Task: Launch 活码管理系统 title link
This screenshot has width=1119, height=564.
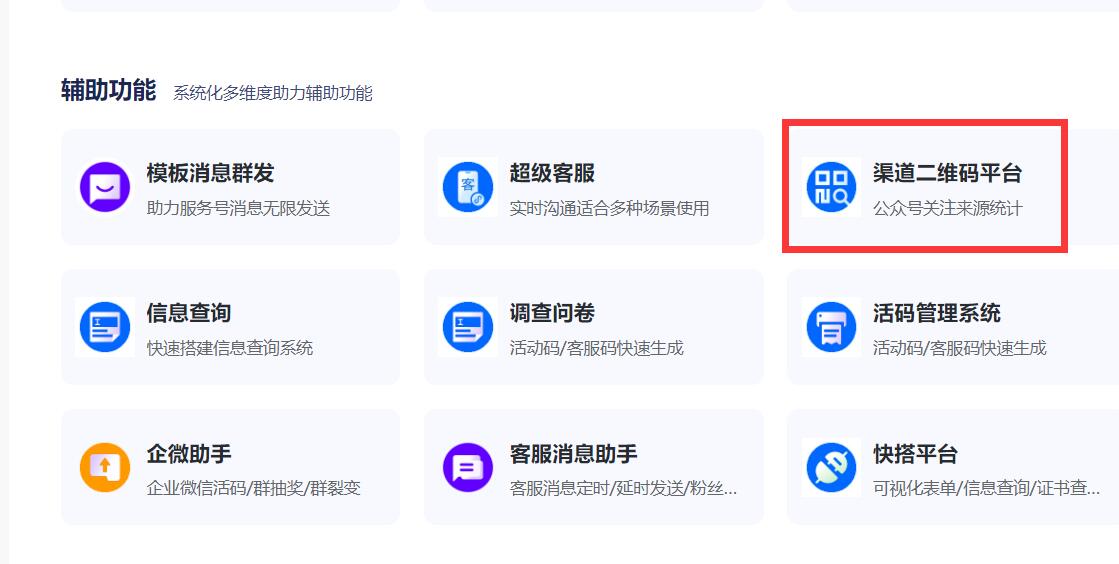Action: pos(937,313)
